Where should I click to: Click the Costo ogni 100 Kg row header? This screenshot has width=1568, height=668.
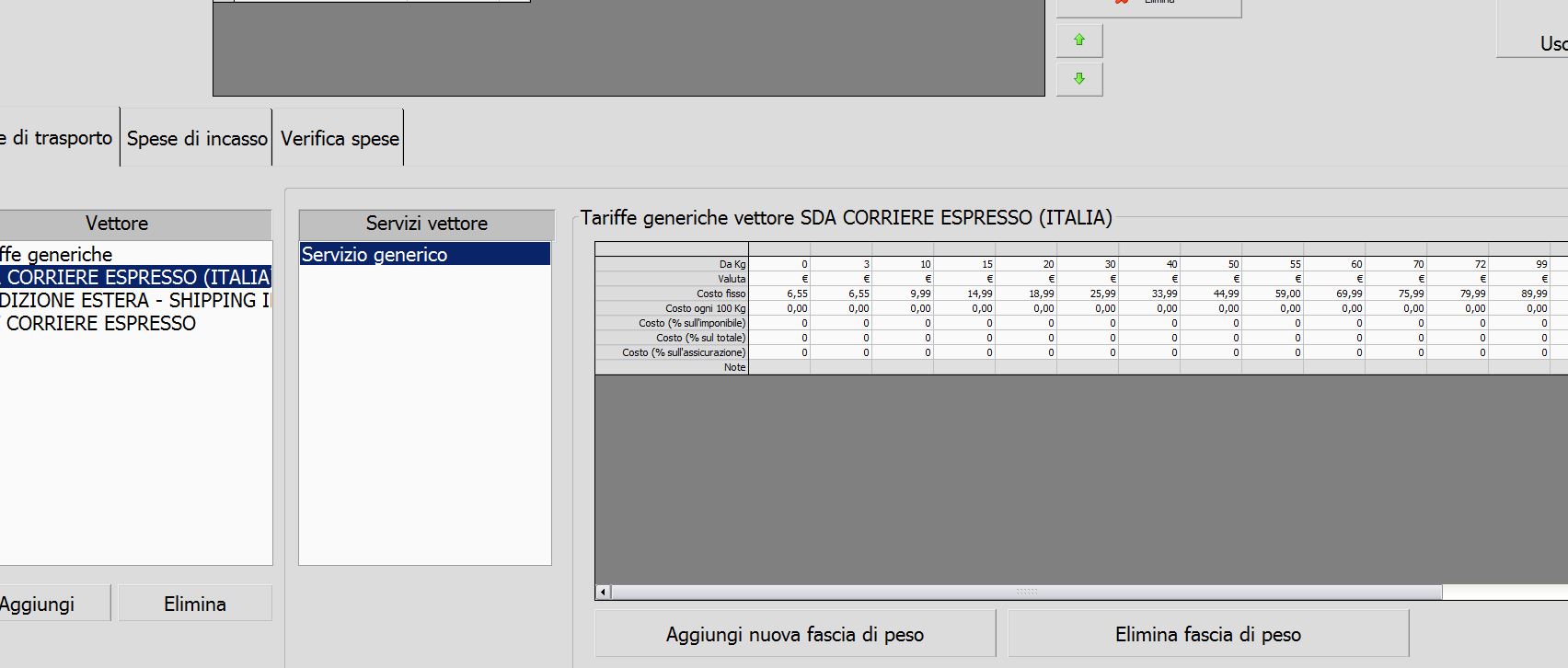672,308
